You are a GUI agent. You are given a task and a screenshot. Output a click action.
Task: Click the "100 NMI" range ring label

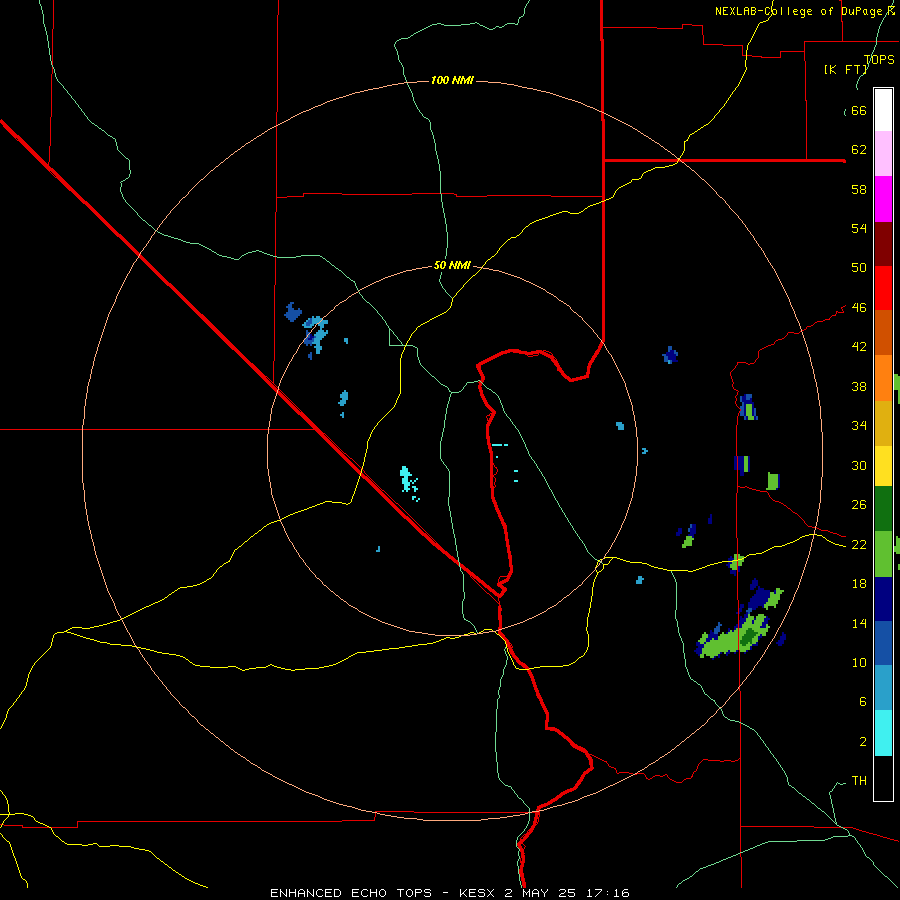coord(452,80)
